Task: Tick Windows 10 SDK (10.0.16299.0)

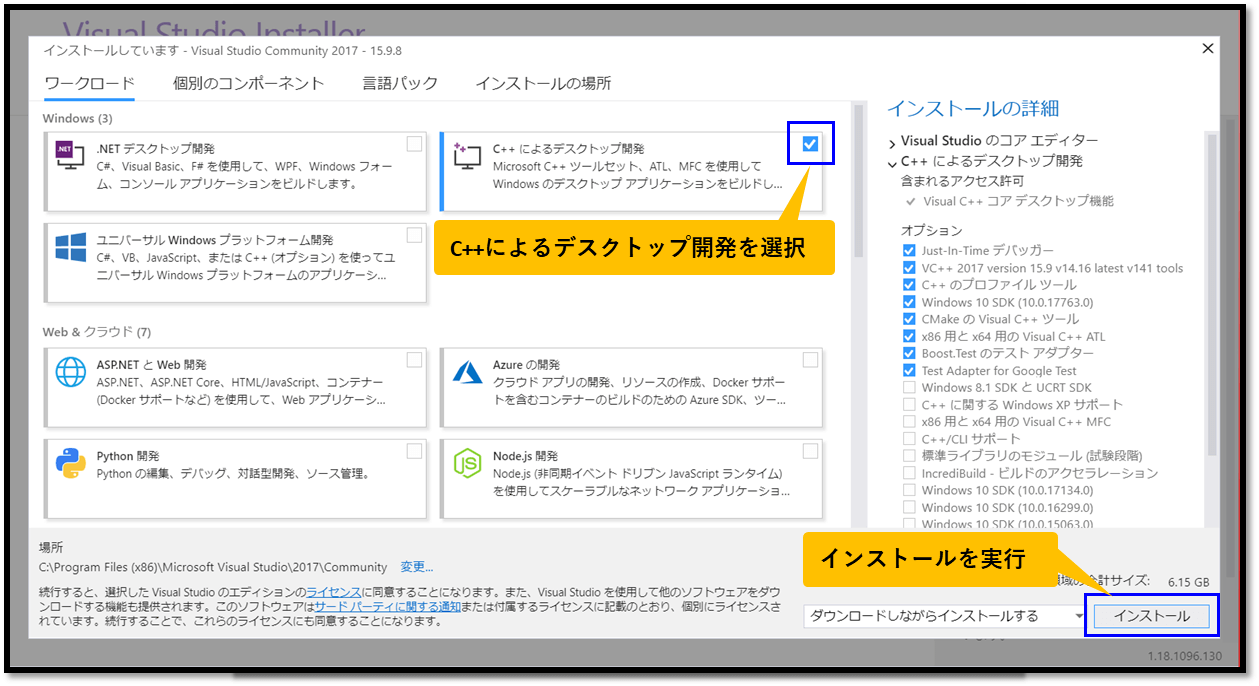Action: tap(909, 507)
